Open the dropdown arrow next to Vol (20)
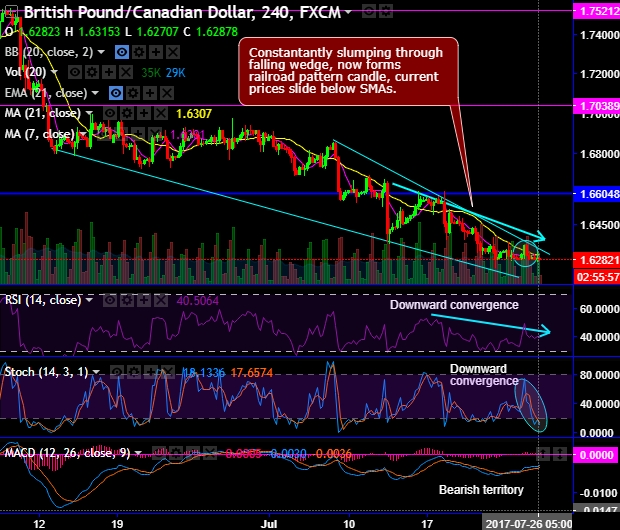The height and width of the screenshot is (530, 620). [x=54, y=72]
